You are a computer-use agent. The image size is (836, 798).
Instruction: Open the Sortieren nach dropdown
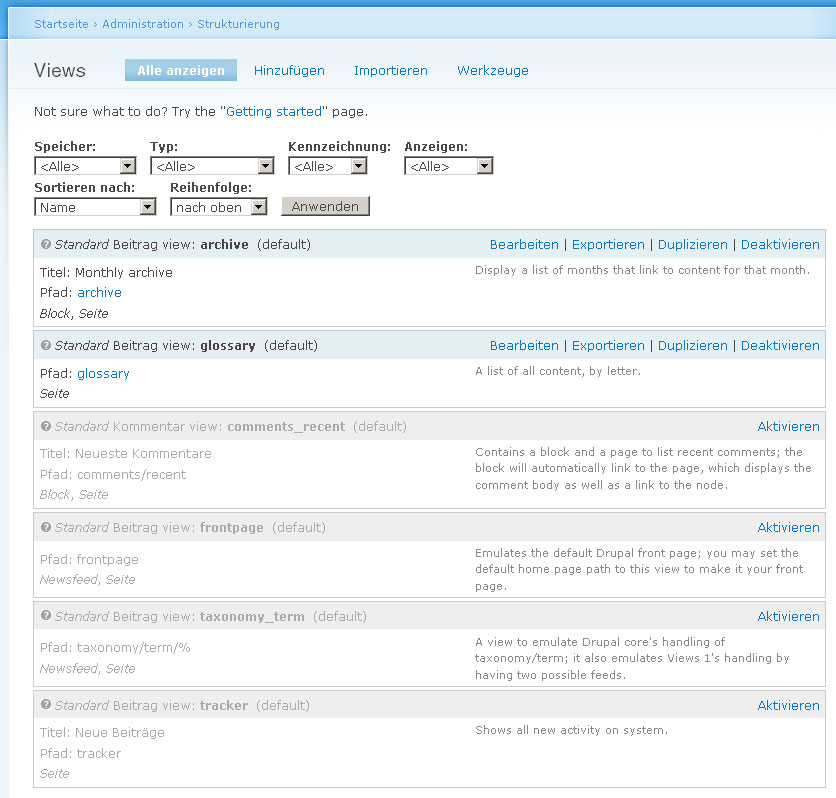click(95, 207)
